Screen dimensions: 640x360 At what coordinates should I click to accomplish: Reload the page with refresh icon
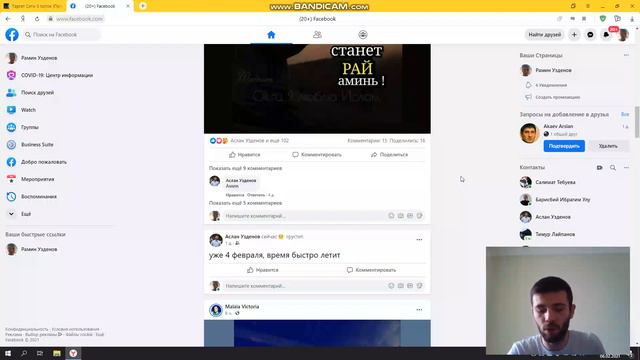(x=37, y=19)
